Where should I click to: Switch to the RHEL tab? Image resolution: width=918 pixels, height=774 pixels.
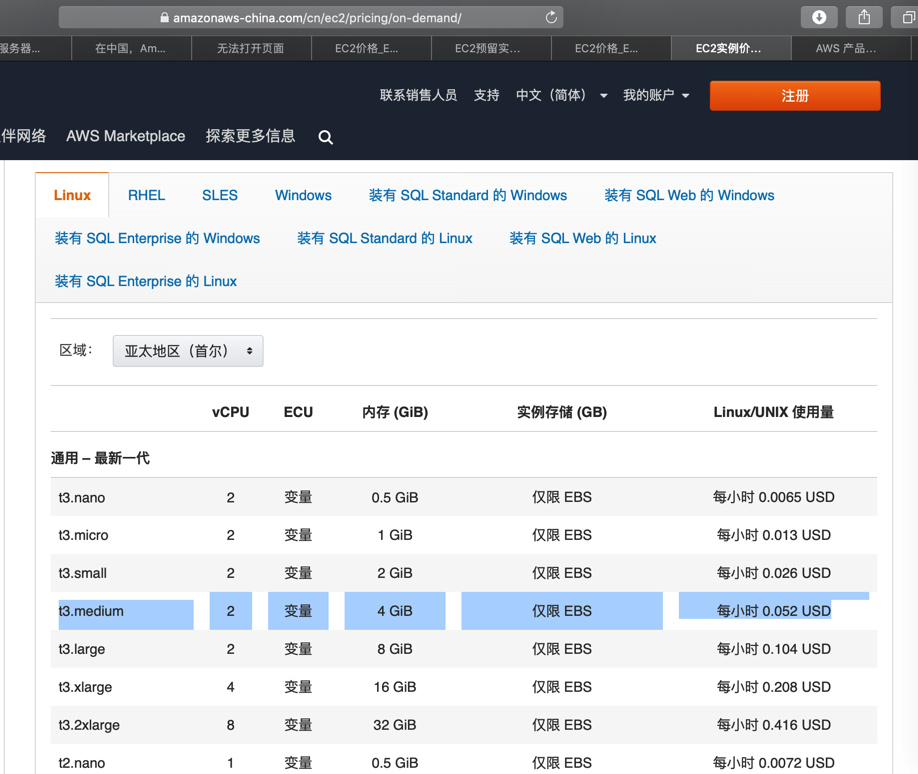pyautogui.click(x=146, y=195)
